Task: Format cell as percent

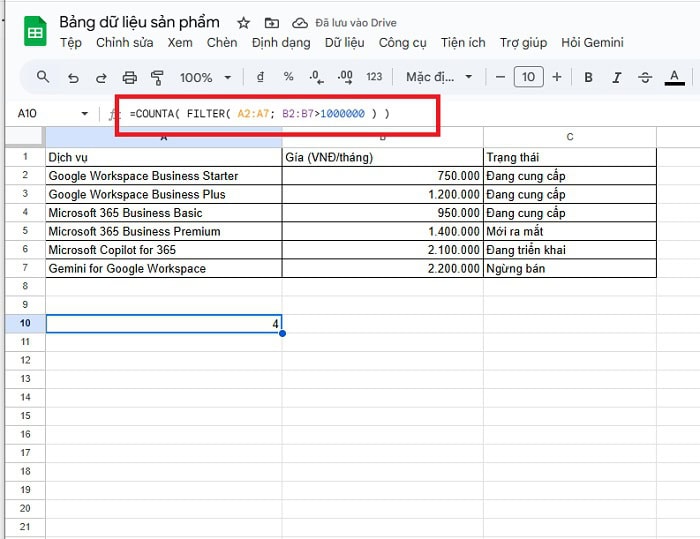Action: 288,77
